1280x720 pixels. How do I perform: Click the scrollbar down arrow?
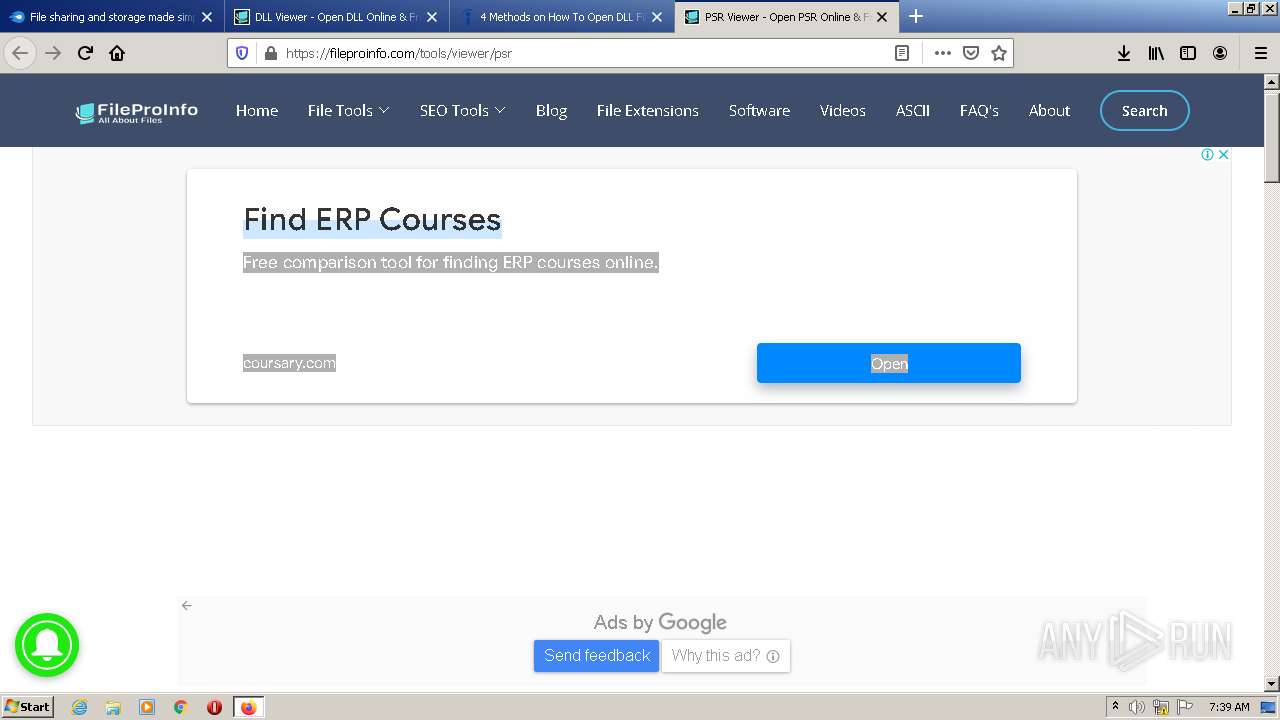point(1272,684)
